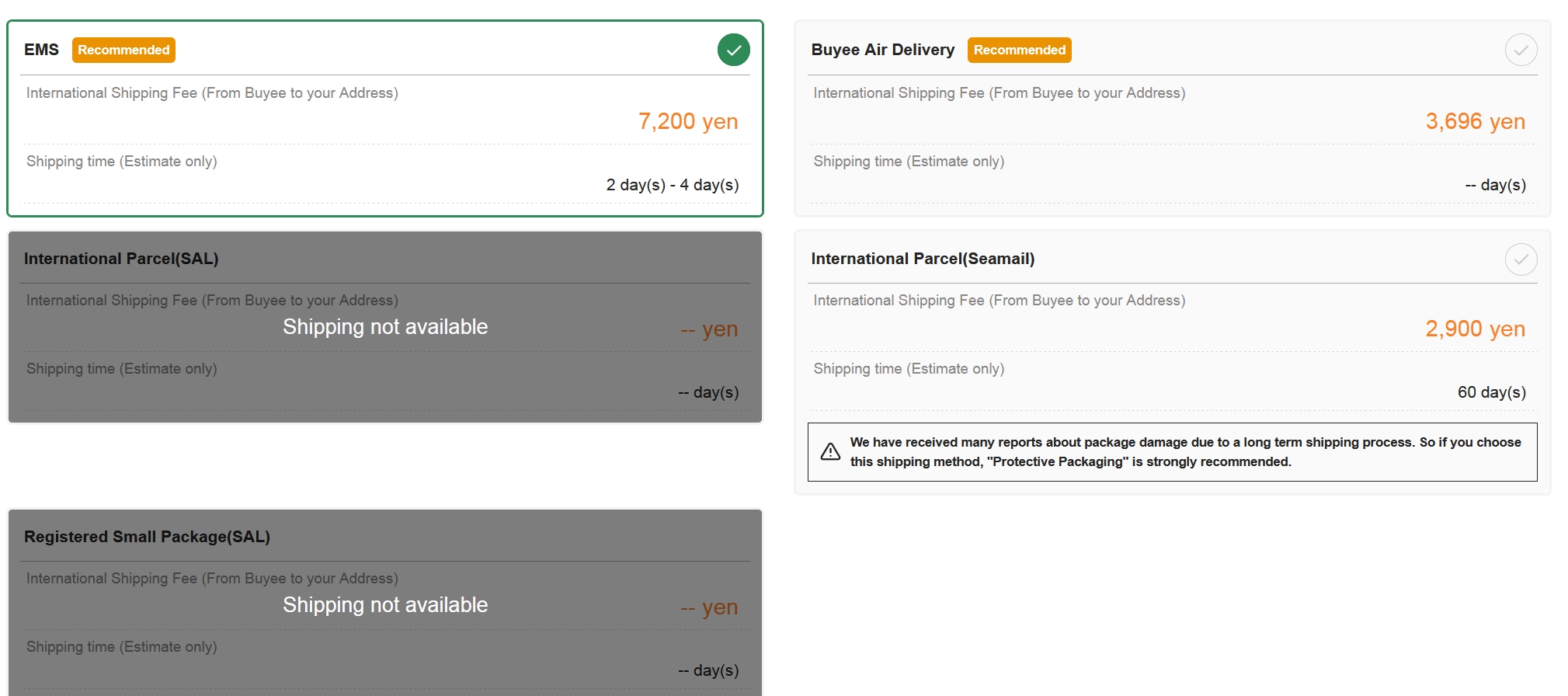1568x696 pixels.
Task: Click Seamail Shipping time (Estimate only) label
Action: pos(909,369)
